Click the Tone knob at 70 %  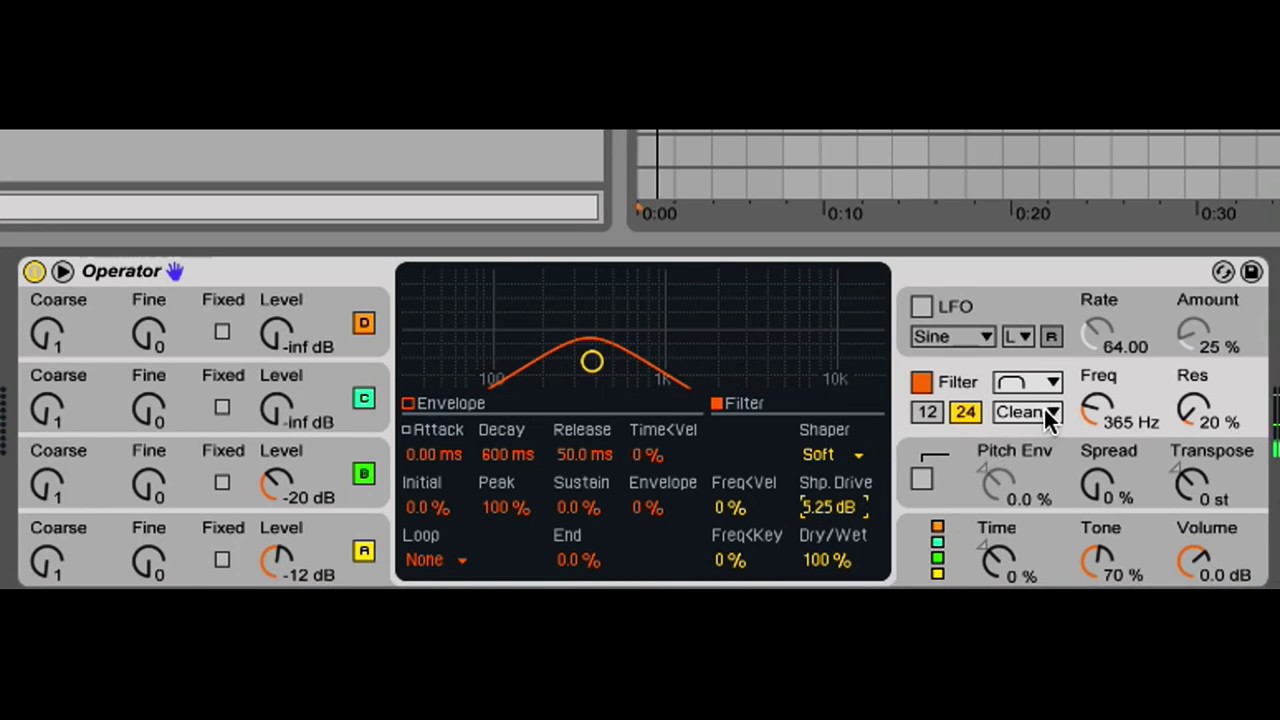[1097, 562]
